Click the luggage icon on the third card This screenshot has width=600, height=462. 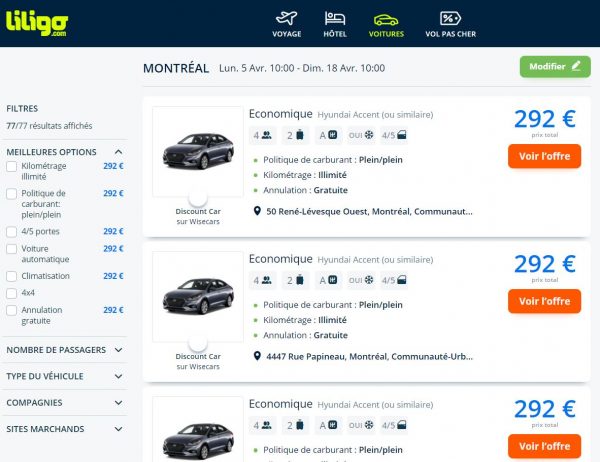pyautogui.click(x=295, y=425)
